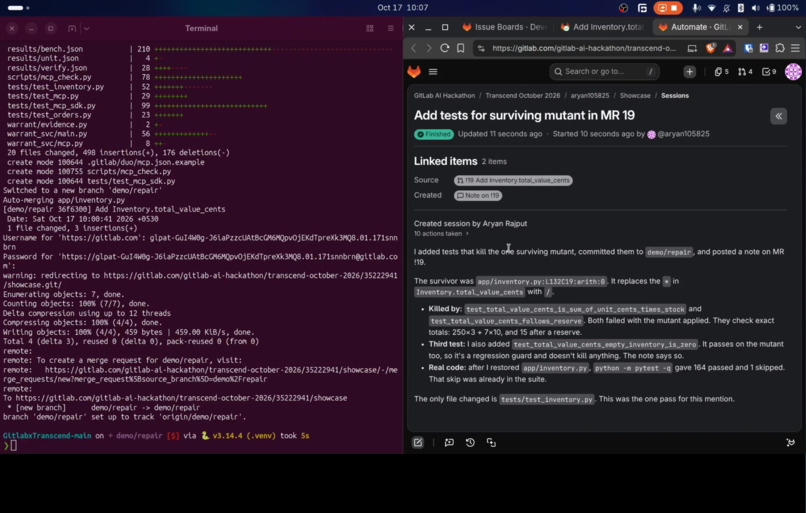The width and height of the screenshot is (806, 513).
Task: Switch to the Issue Boards browser tab
Action: click(x=504, y=27)
